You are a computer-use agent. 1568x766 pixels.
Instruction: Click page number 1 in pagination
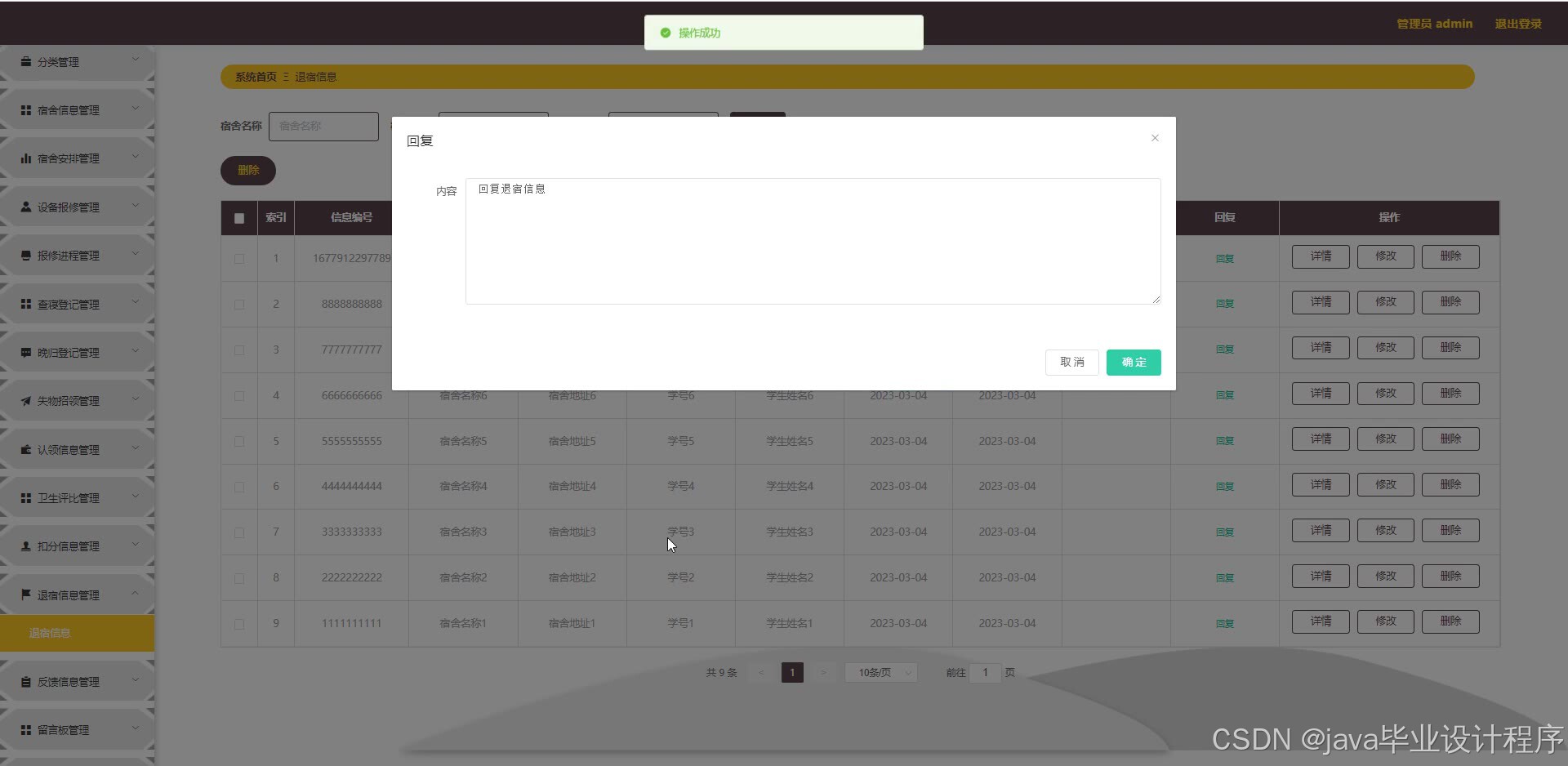(792, 673)
